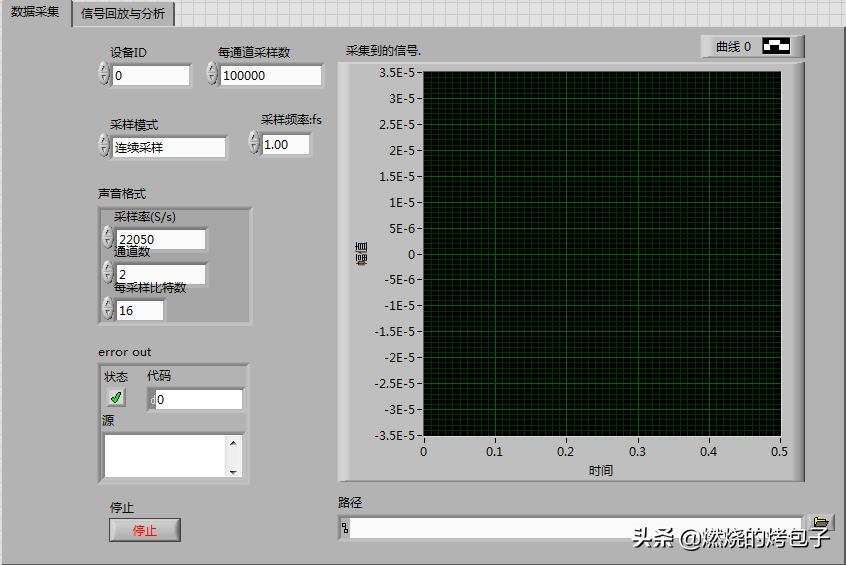Click the 3.5E-5 Y-axis maximum label
The height and width of the screenshot is (565, 846).
pos(397,72)
